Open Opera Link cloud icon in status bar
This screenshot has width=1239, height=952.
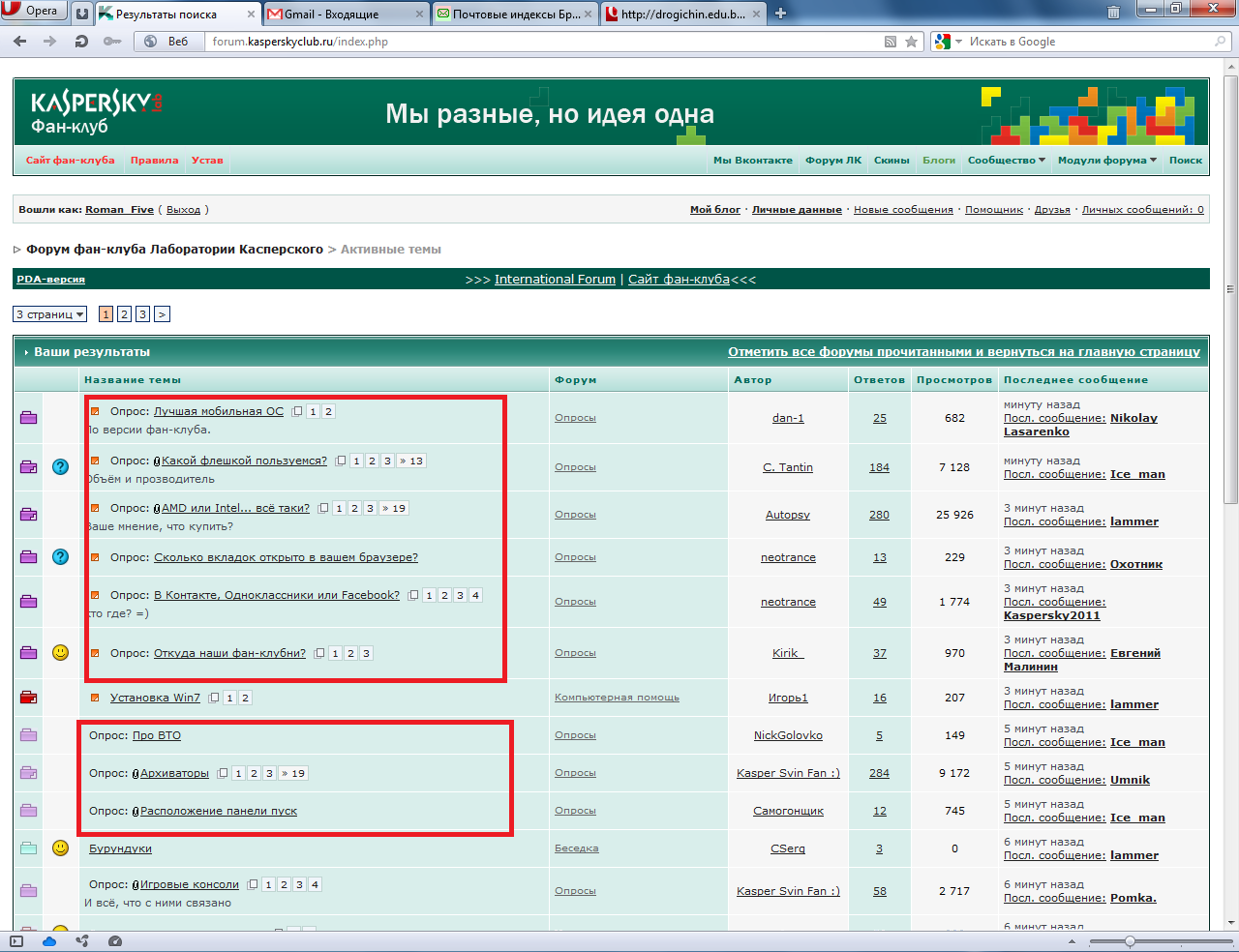pos(49,941)
